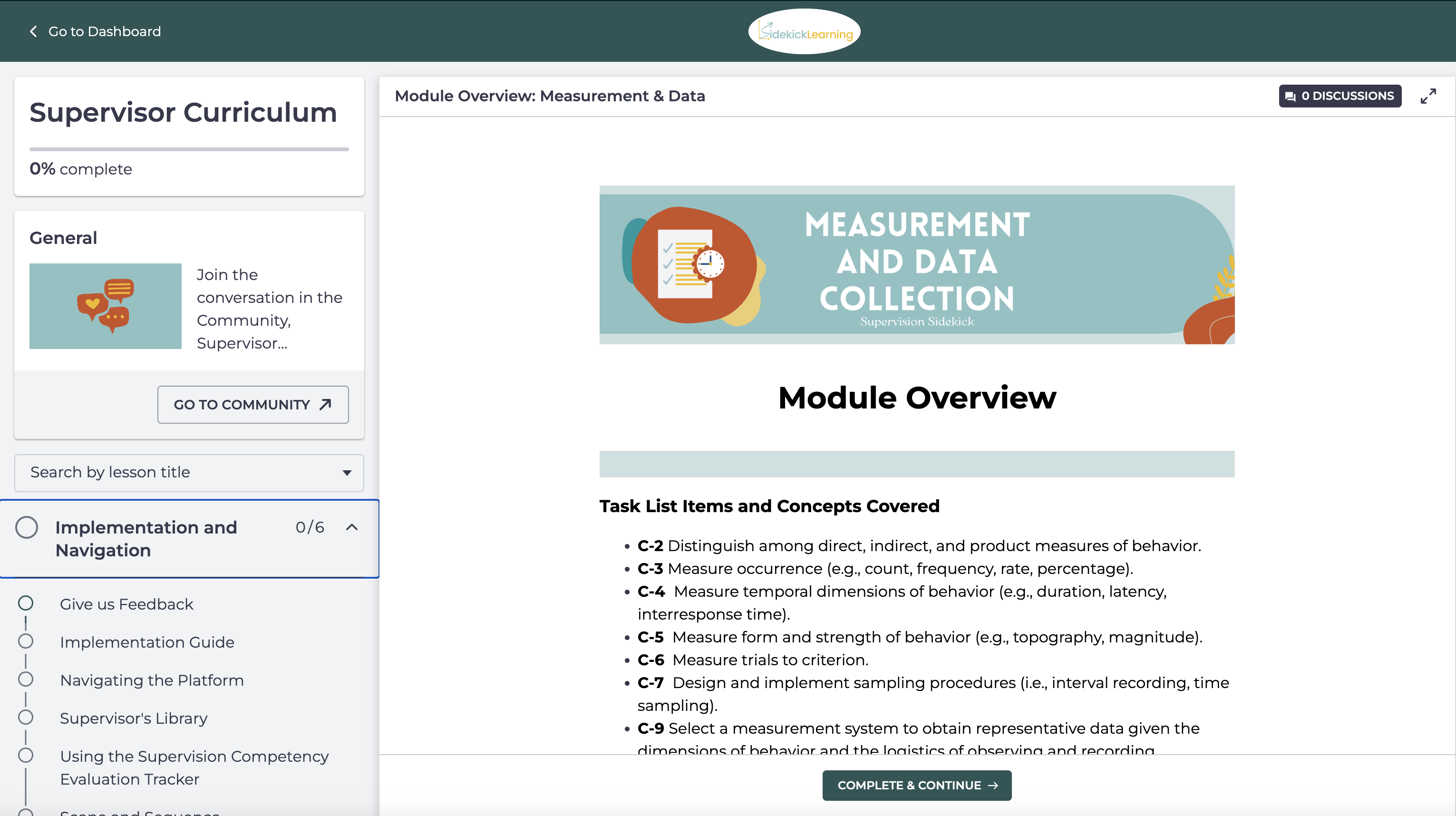Screen dimensions: 1456x816
Task: Click the Community speech bubbles thumbnail
Action: coord(105,306)
